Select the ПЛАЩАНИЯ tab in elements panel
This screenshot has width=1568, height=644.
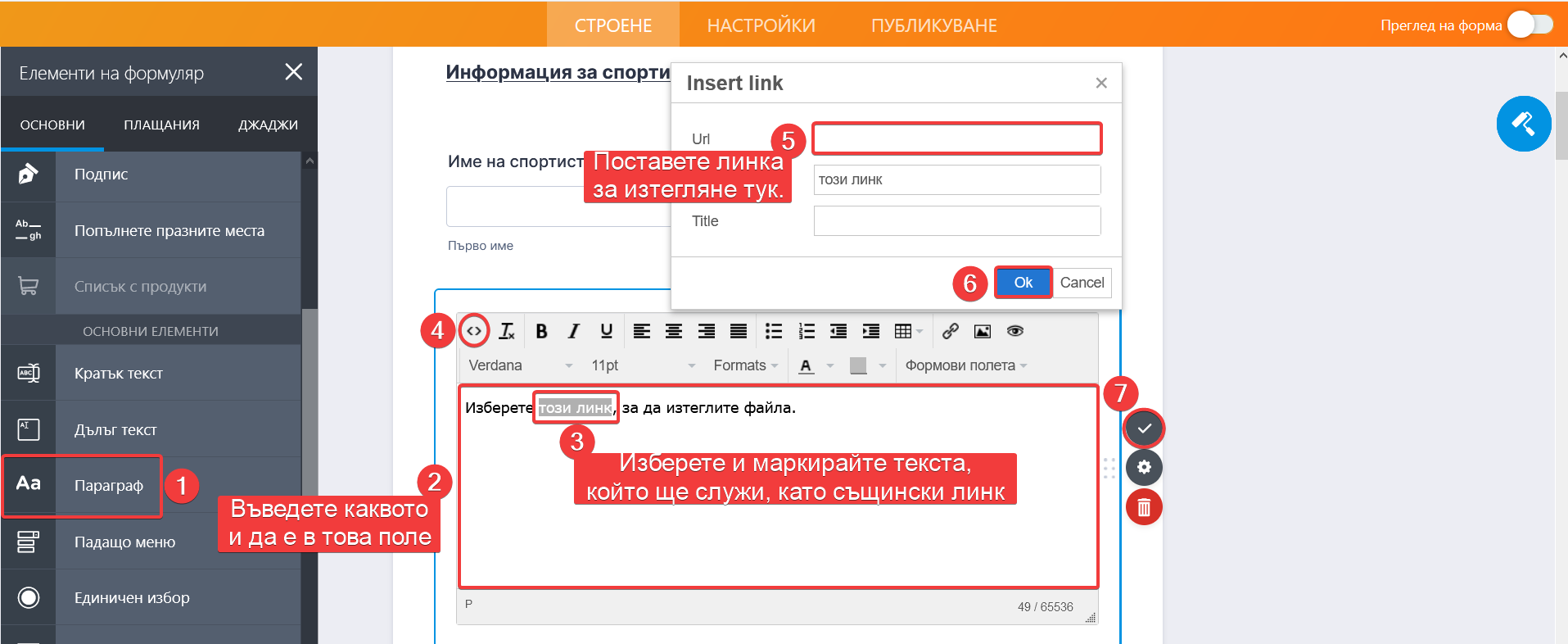pyautogui.click(x=161, y=125)
